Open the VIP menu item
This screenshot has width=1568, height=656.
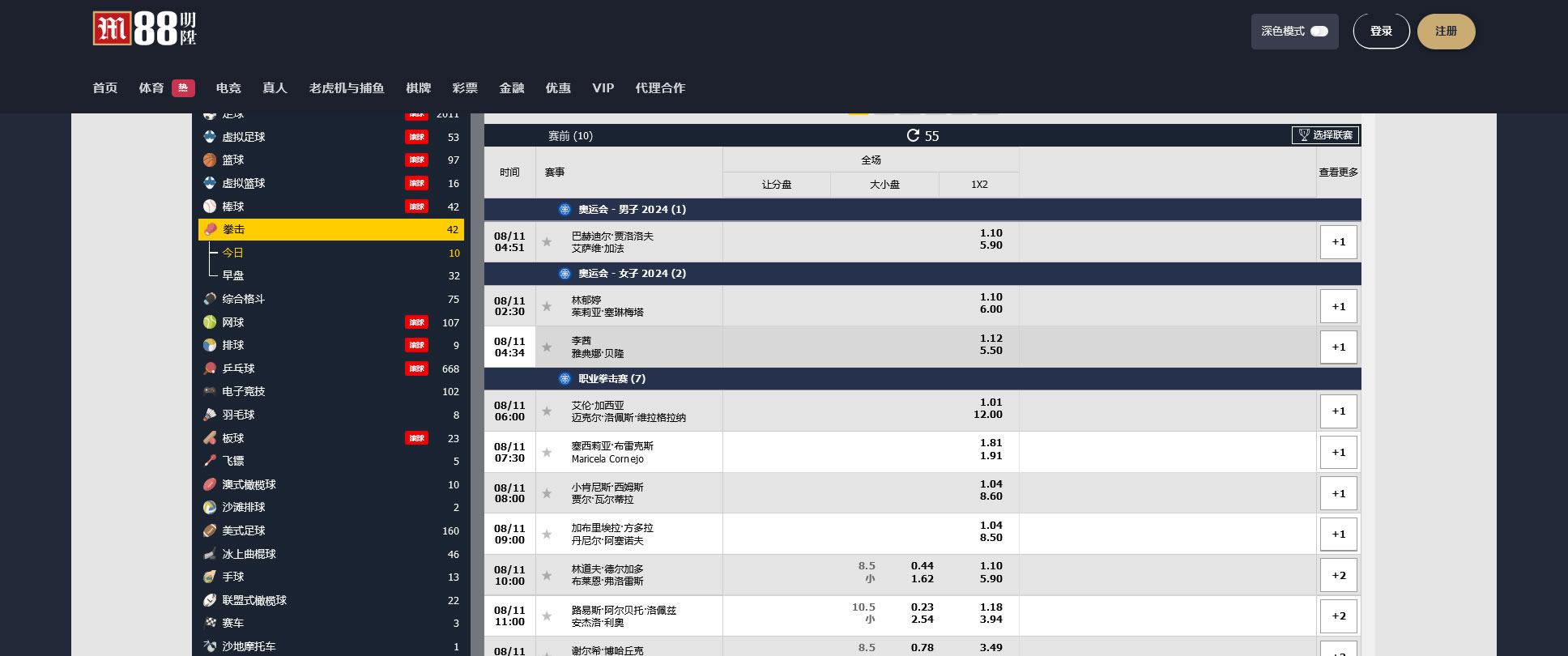(603, 88)
